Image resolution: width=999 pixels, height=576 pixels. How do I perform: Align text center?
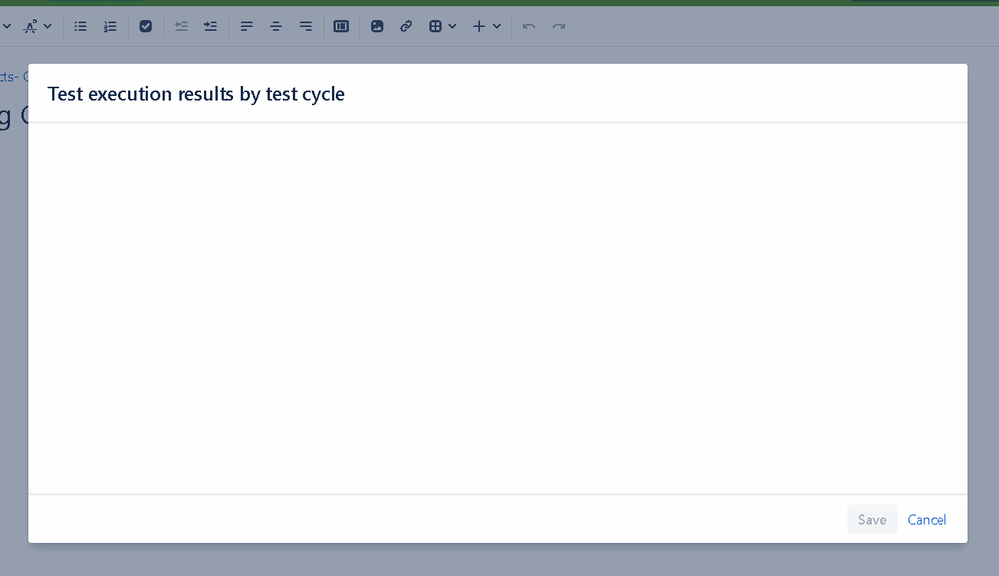pos(276,26)
